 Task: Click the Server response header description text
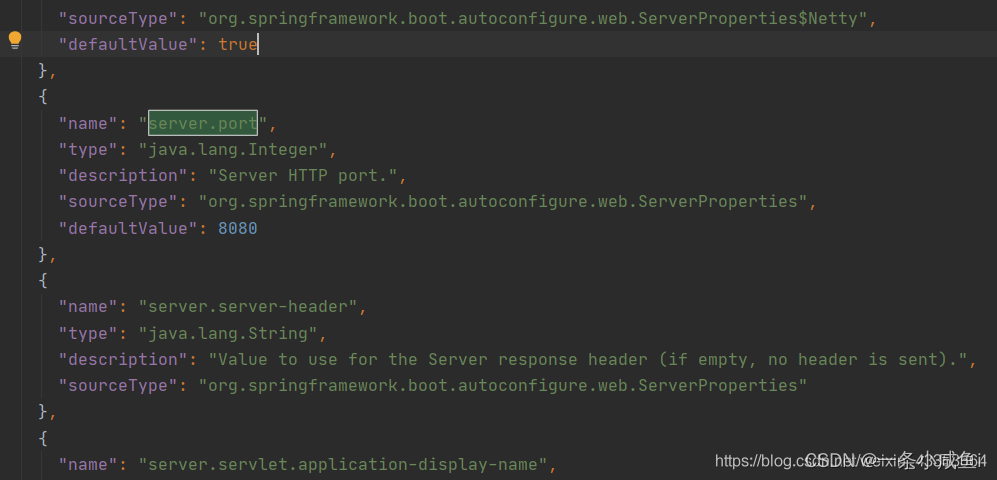(x=588, y=360)
